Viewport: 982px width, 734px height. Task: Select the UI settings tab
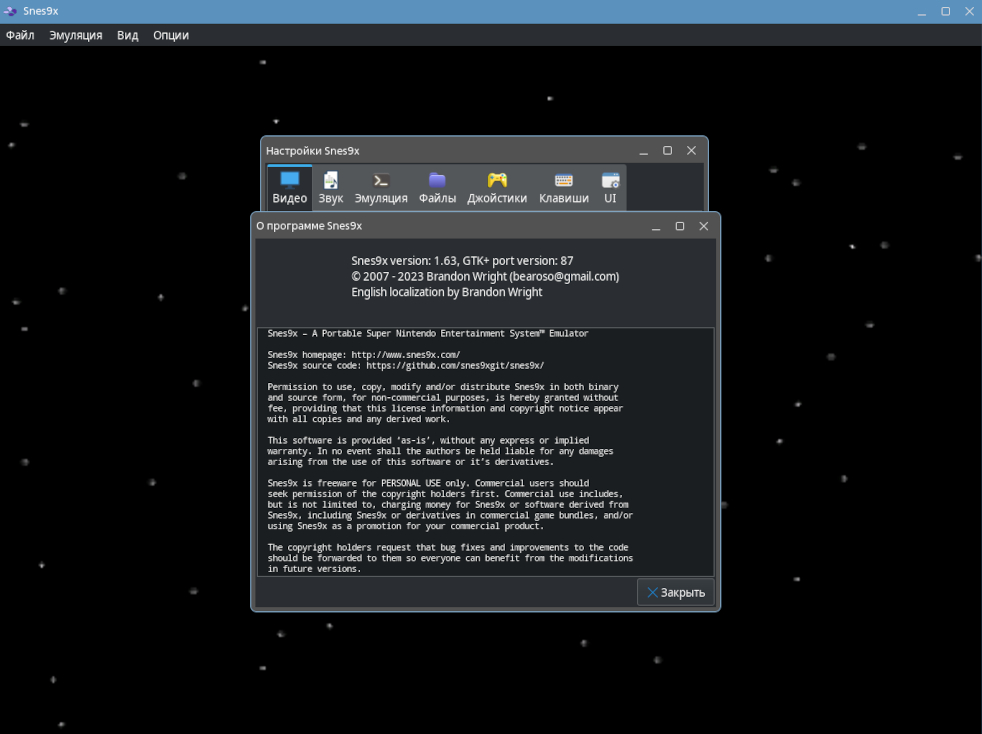610,188
